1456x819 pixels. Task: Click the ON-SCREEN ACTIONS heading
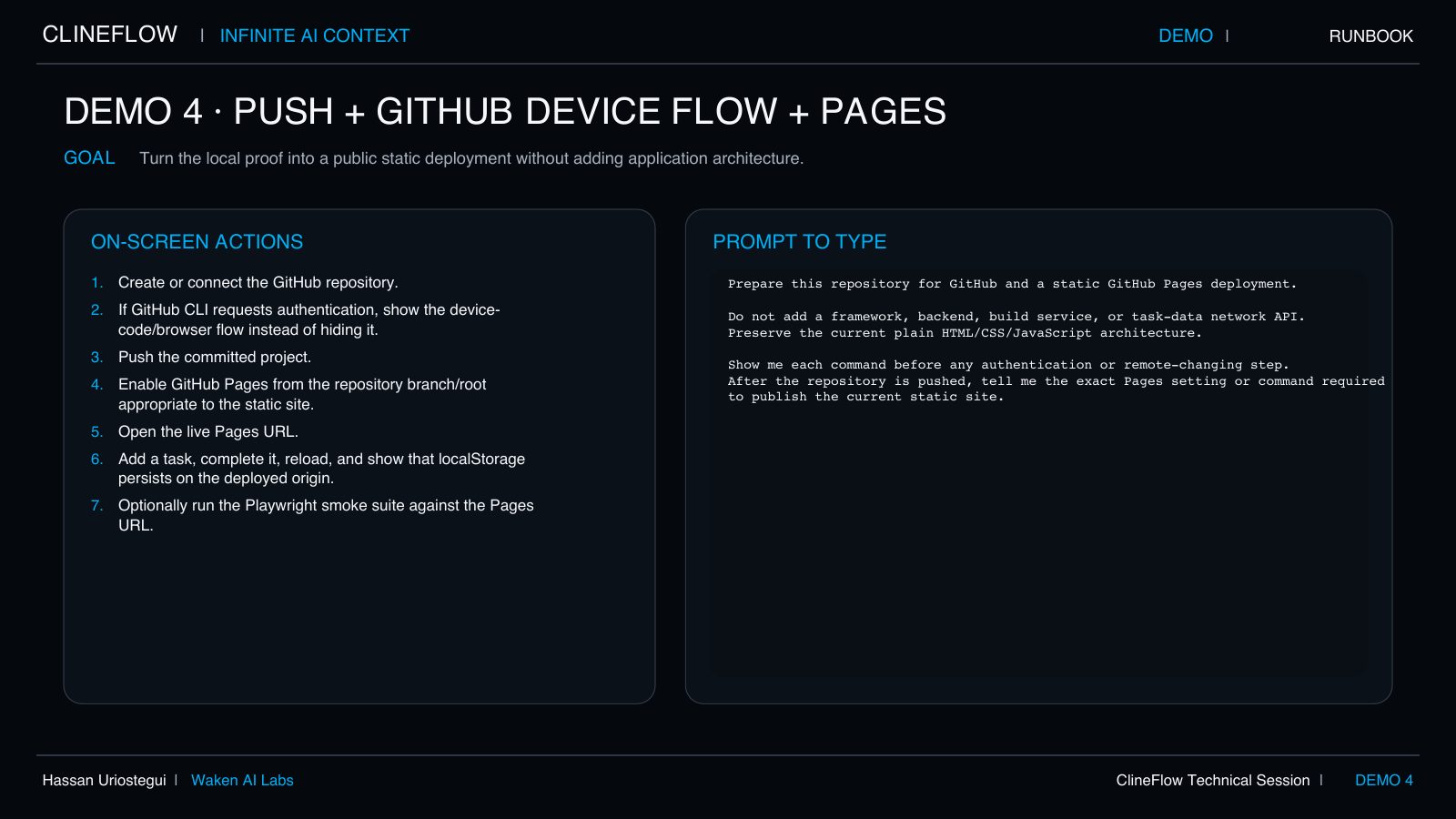click(197, 242)
